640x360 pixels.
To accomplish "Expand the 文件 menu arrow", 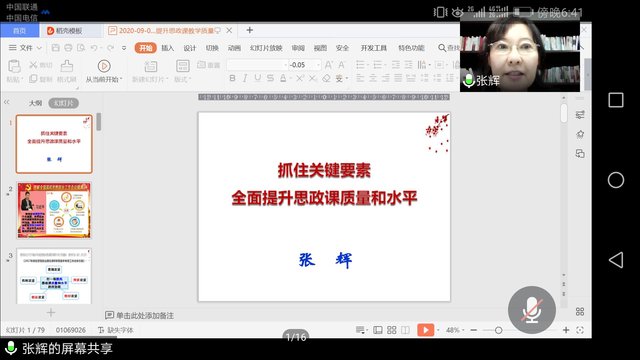I will pos(40,48).
